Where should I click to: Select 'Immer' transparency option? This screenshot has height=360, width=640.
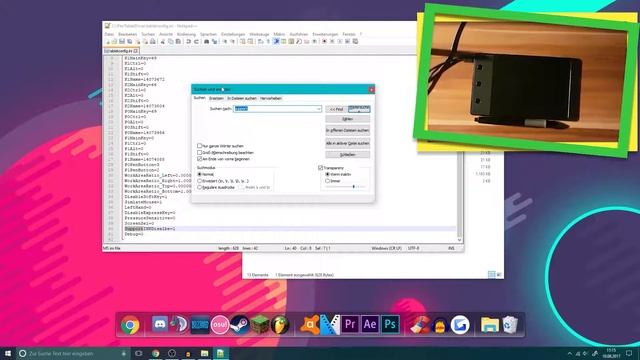coord(327,181)
